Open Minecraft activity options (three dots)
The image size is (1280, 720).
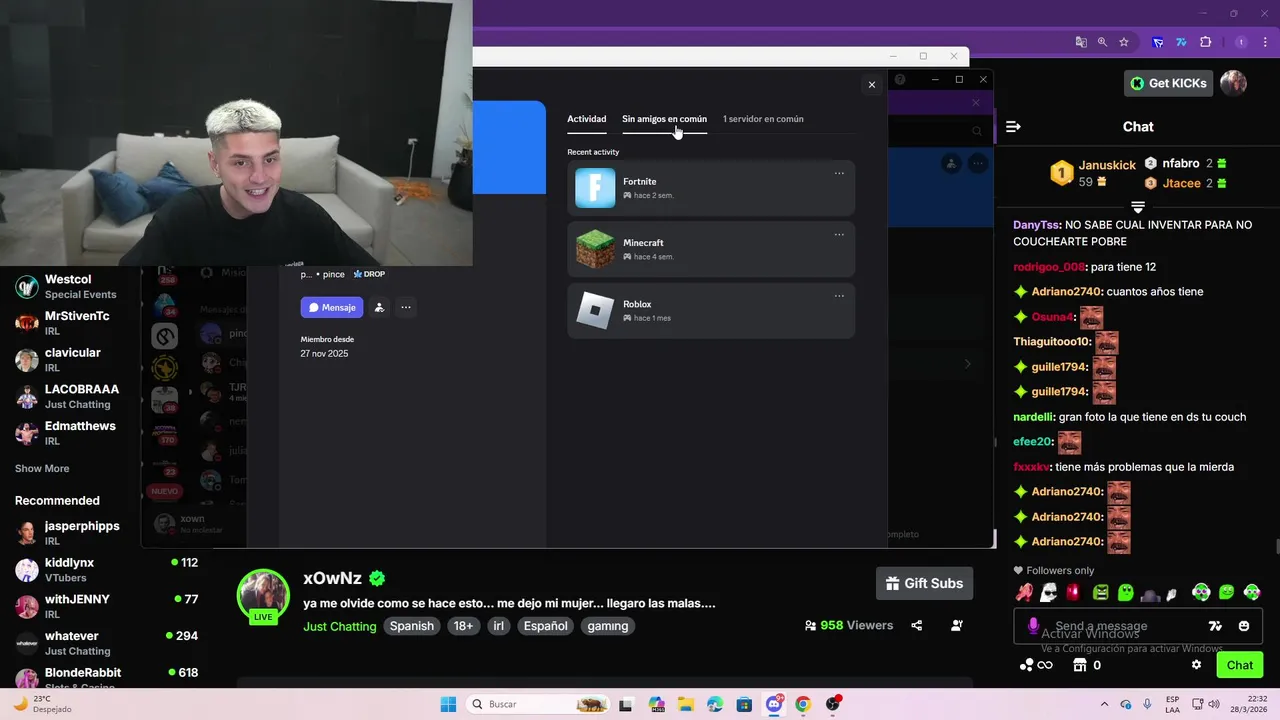tap(839, 234)
